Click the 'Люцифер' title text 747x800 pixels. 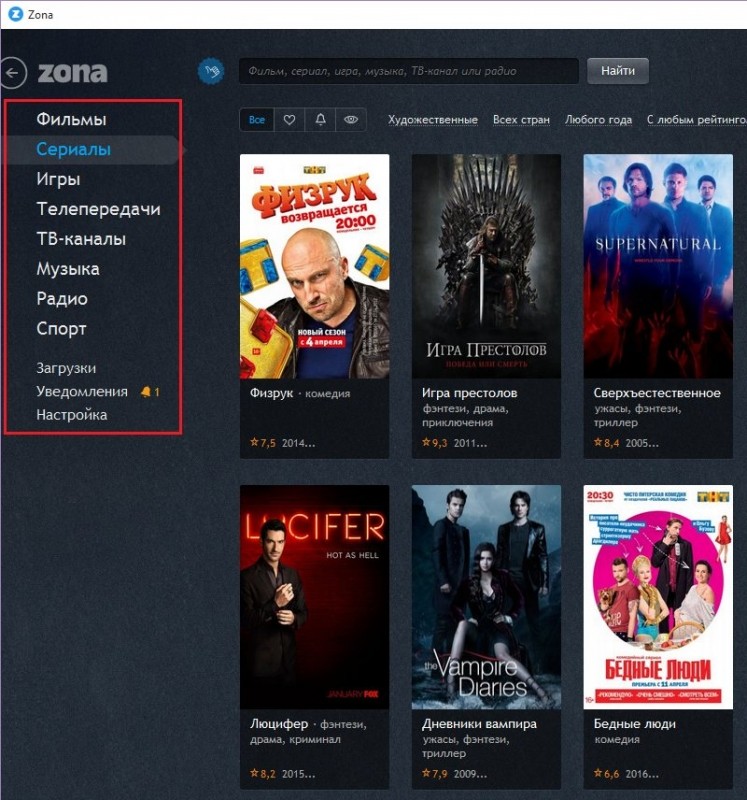click(279, 724)
